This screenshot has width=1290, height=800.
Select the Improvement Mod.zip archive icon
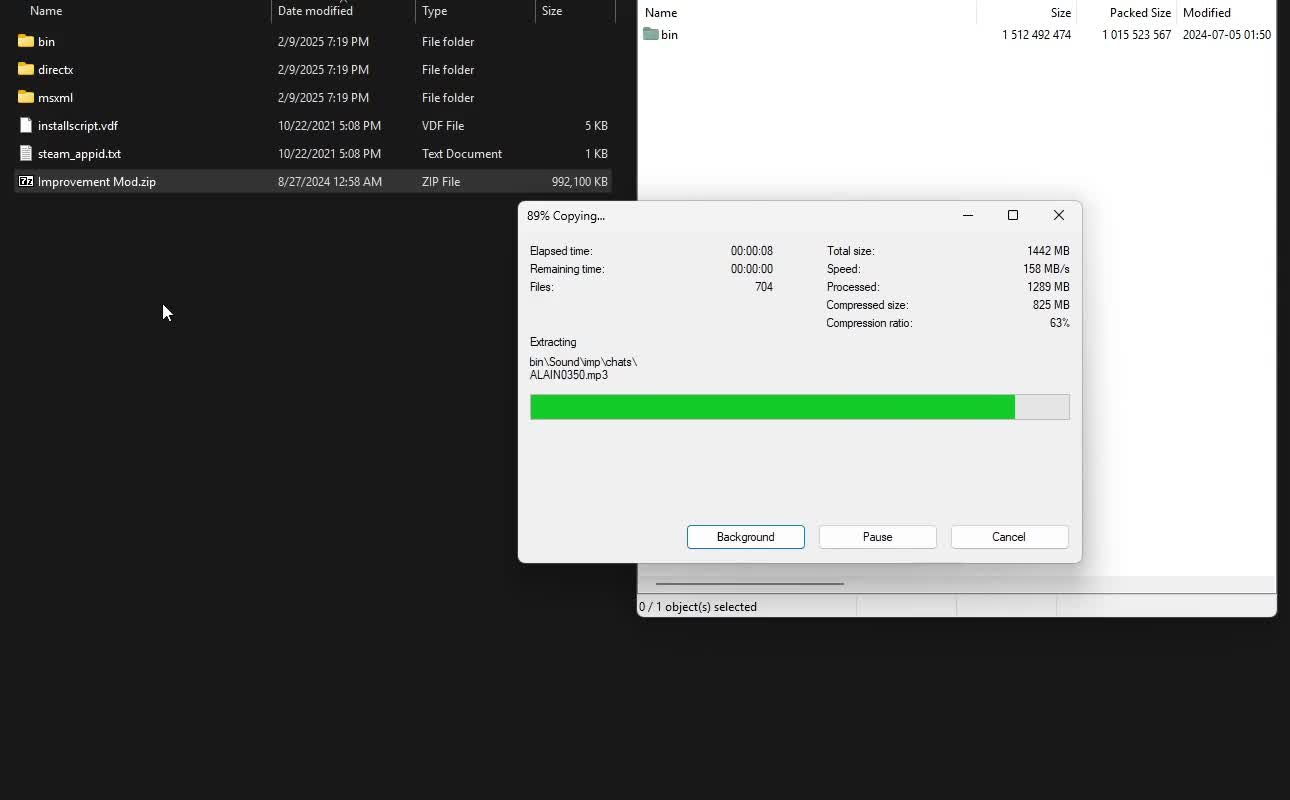(x=25, y=181)
